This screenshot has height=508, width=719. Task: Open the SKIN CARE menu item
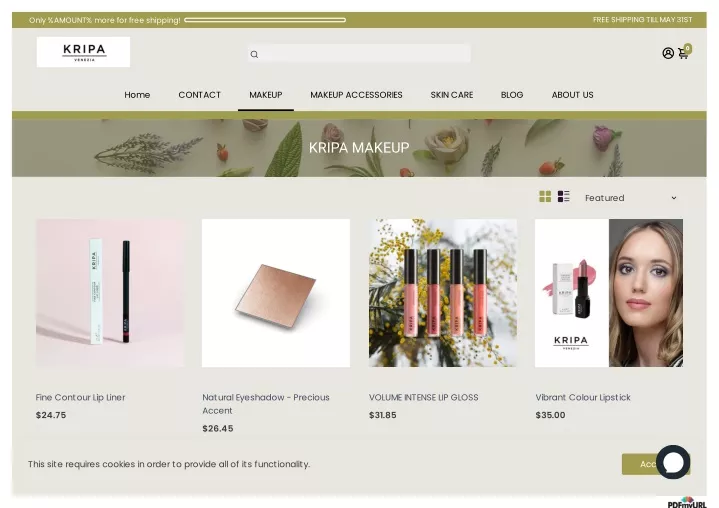(x=452, y=95)
